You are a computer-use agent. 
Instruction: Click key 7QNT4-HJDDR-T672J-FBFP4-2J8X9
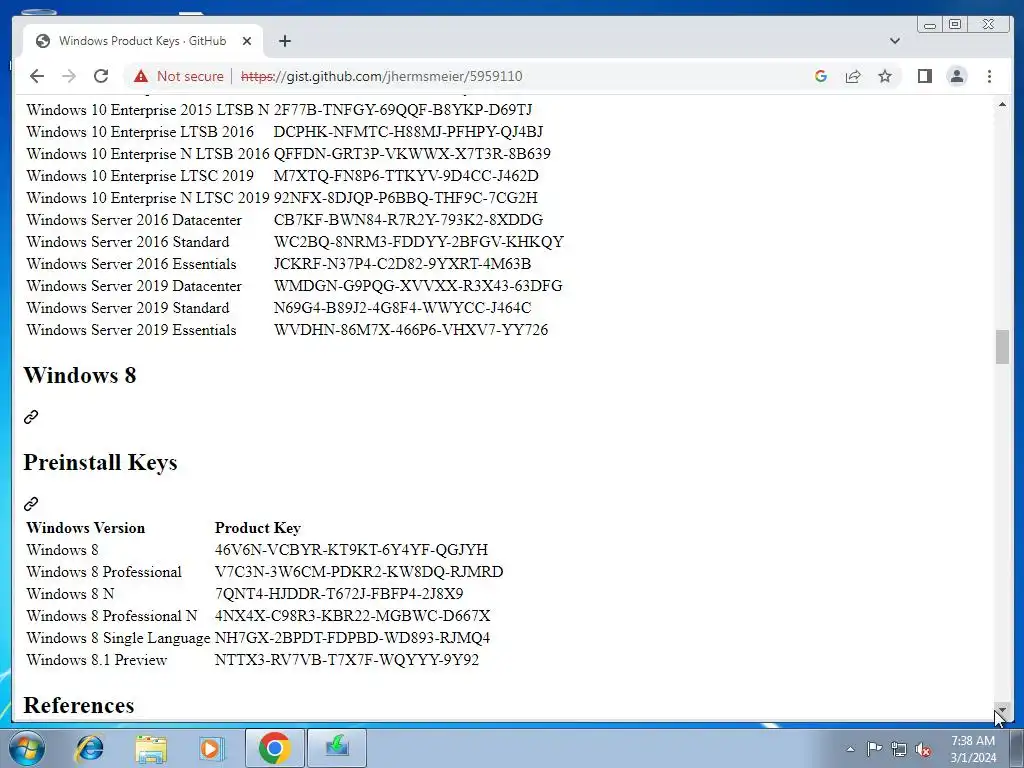(x=339, y=594)
